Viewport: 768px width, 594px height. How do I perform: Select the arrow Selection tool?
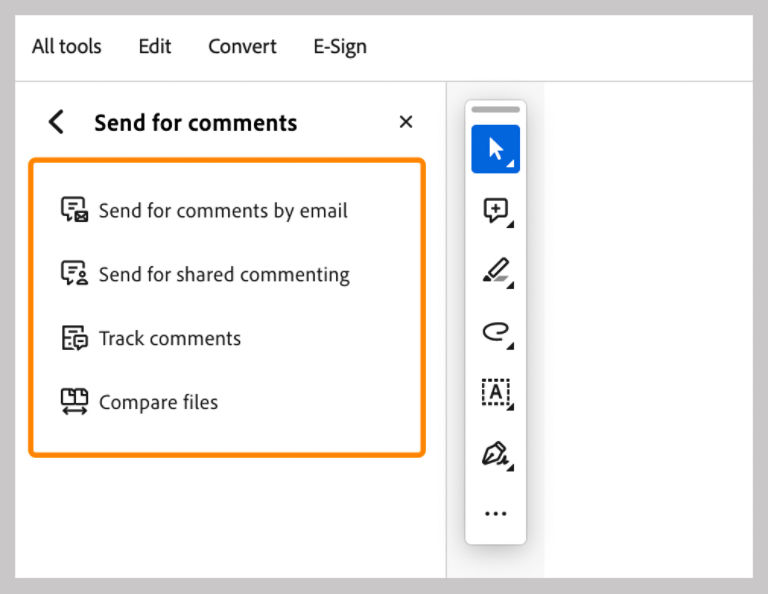pos(496,149)
